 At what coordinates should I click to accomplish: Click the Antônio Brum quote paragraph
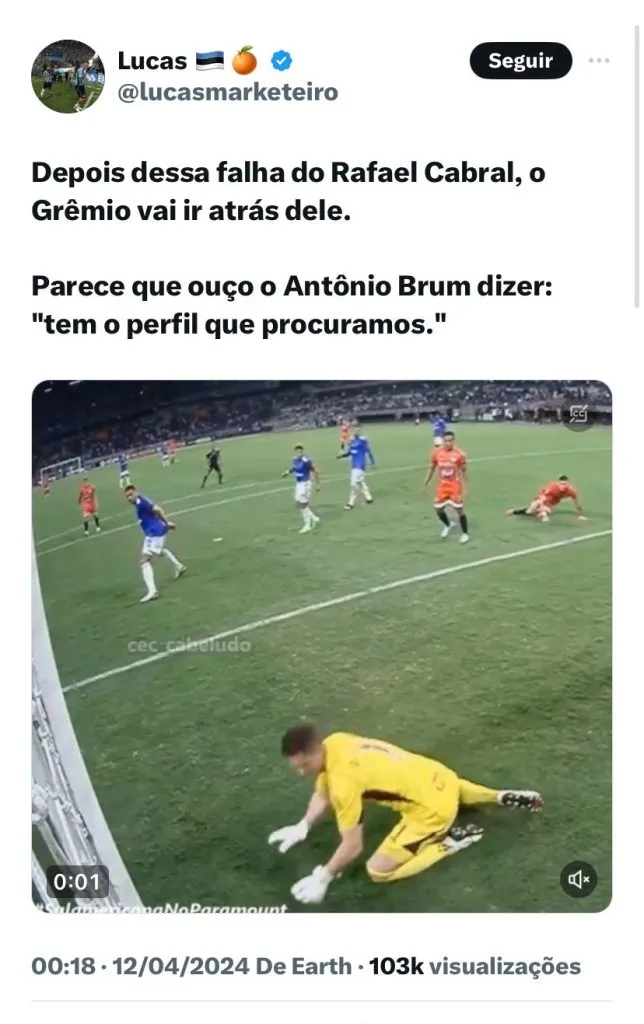tap(292, 305)
